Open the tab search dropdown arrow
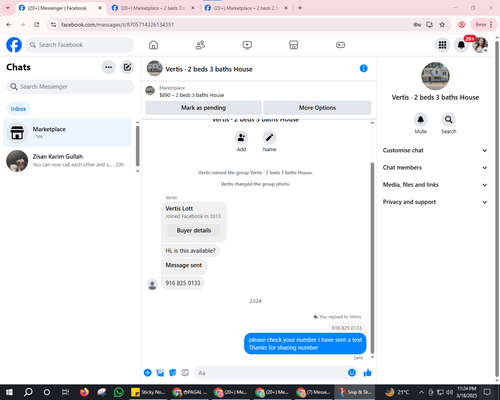The image size is (500, 400). click(x=8, y=8)
